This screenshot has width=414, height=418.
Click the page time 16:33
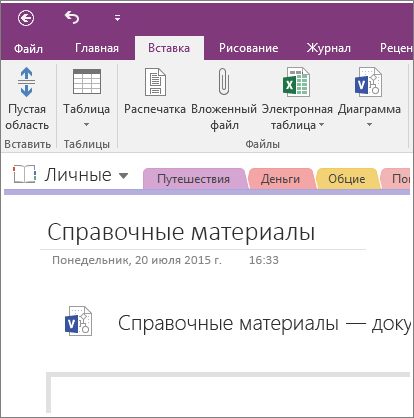click(264, 260)
